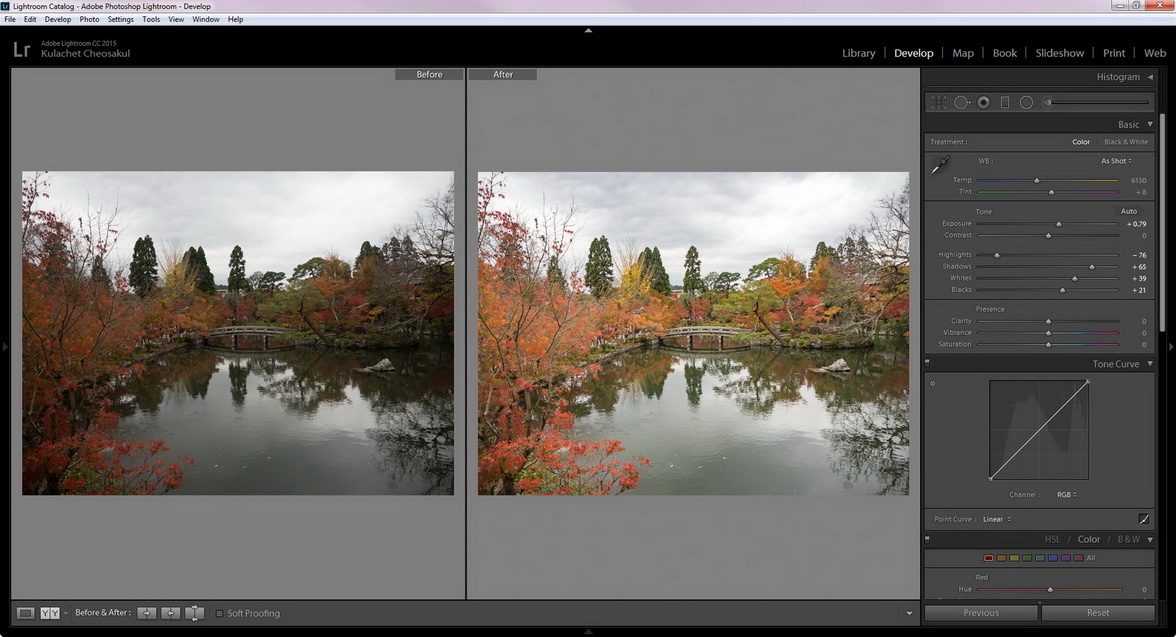Click the edit point curve icon
This screenshot has width=1176, height=637.
1144,518
